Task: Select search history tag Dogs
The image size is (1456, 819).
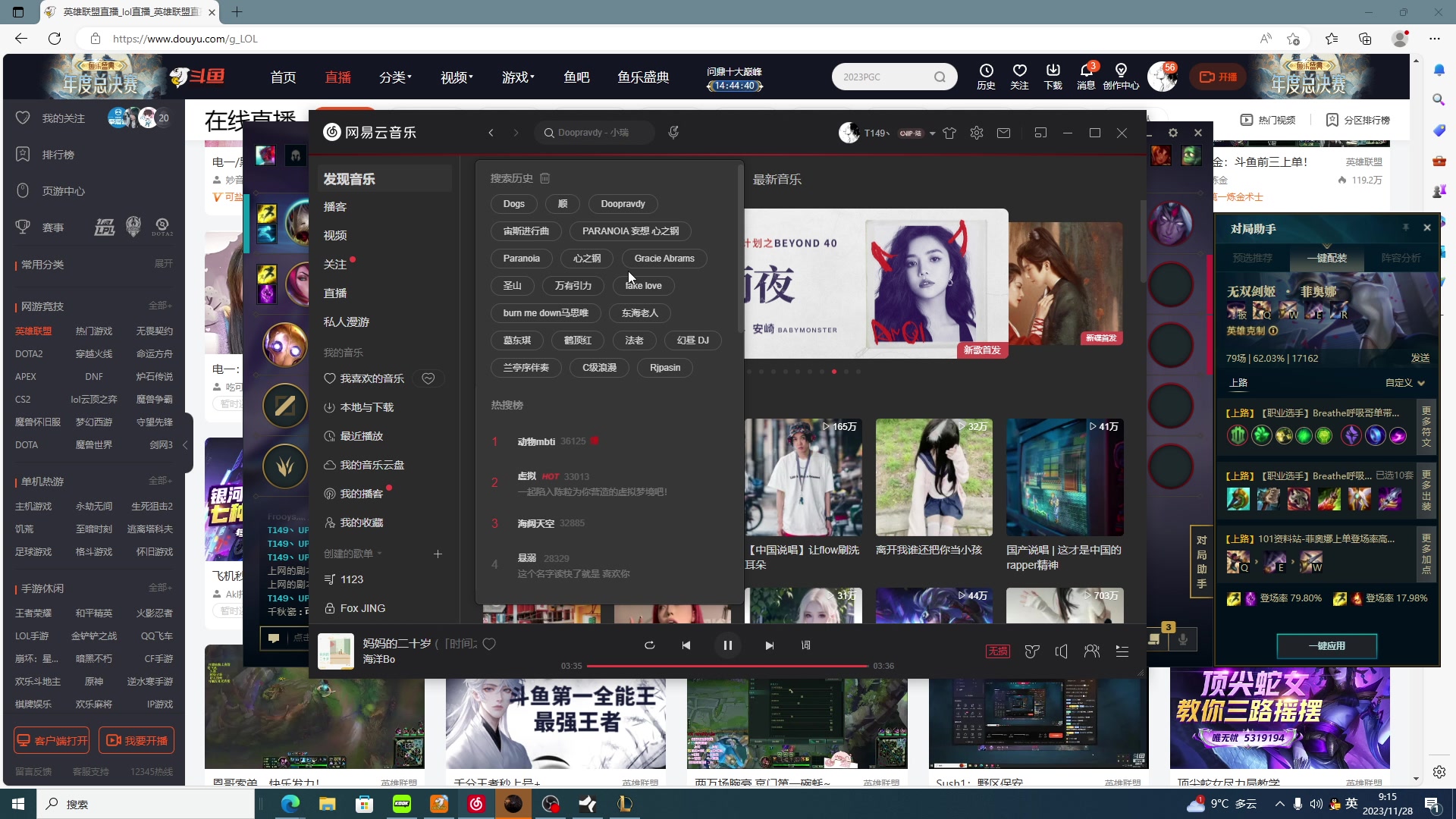Action: click(x=513, y=204)
